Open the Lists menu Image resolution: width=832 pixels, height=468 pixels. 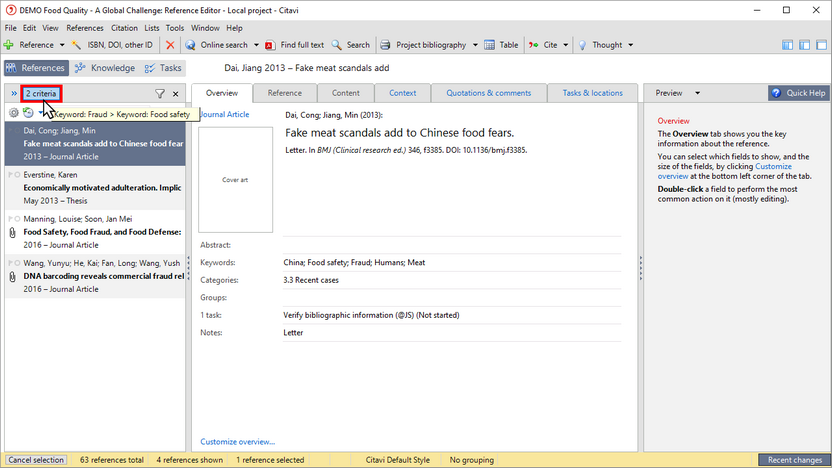[x=152, y=28]
